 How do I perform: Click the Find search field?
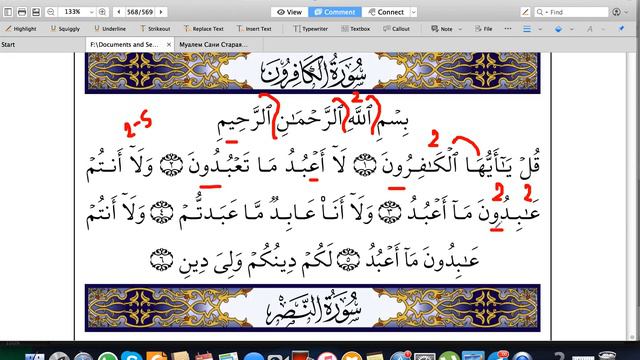point(571,12)
